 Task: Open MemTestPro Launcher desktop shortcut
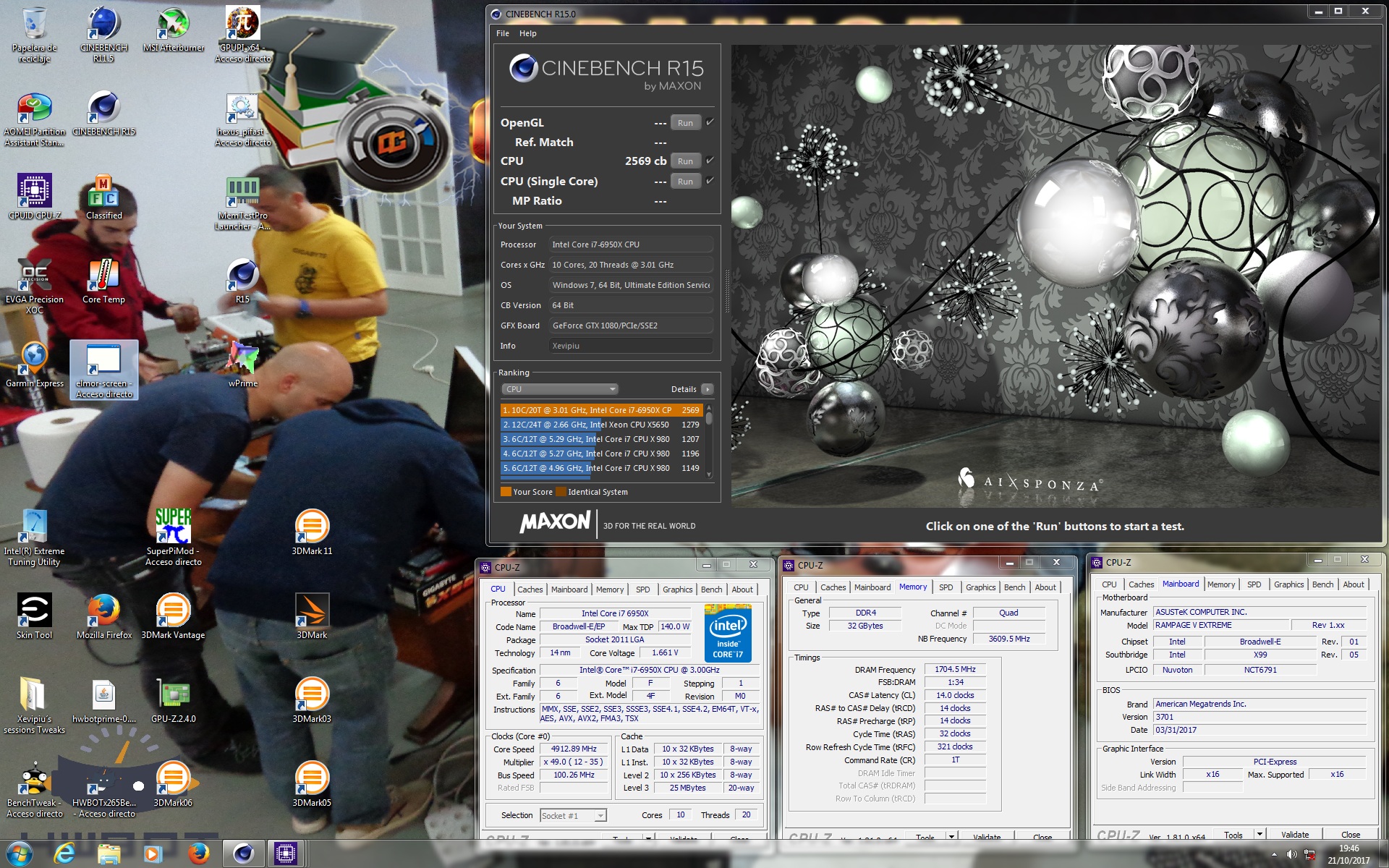point(243,203)
